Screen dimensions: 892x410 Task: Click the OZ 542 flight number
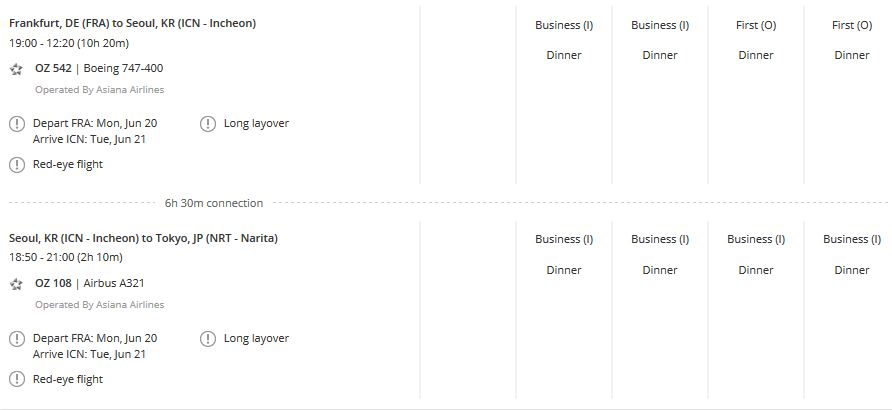click(x=53, y=69)
